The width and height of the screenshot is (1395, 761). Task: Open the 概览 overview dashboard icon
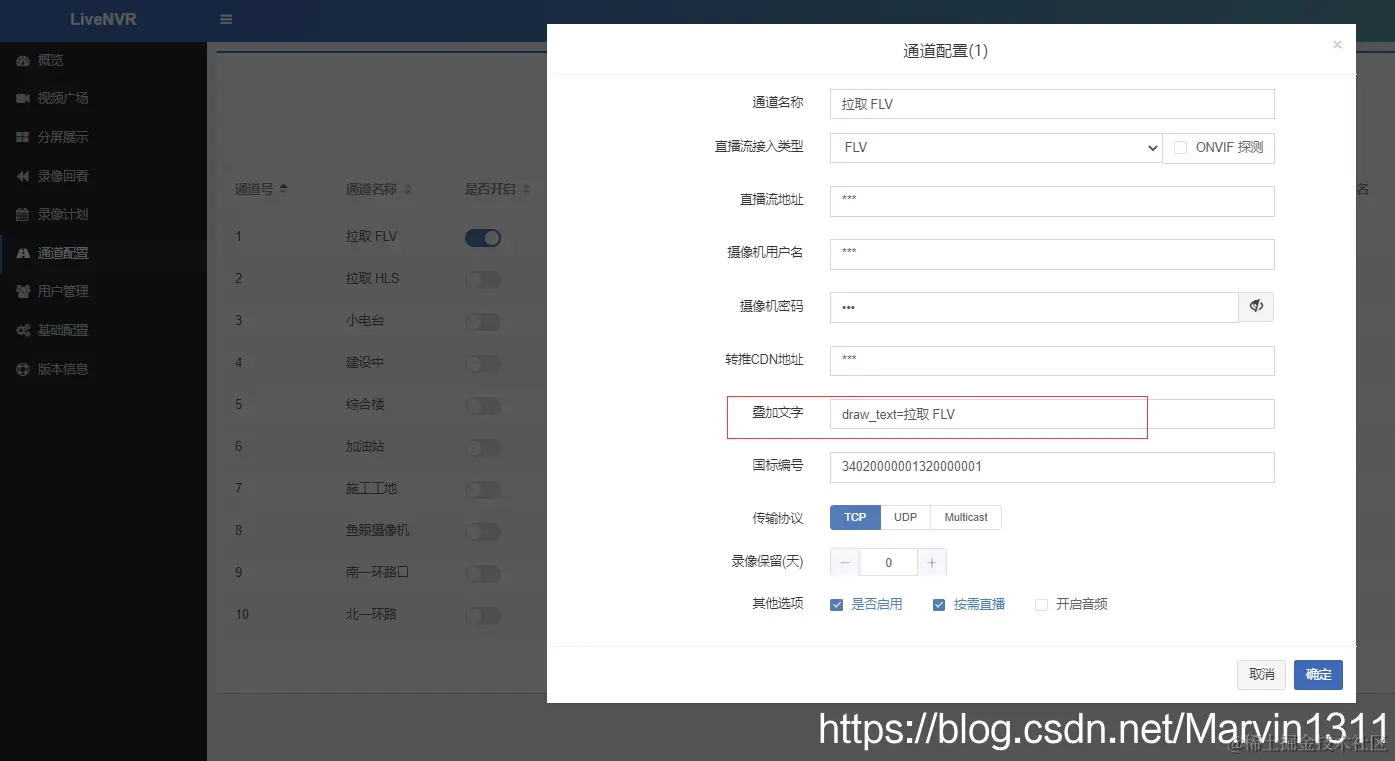click(23, 60)
